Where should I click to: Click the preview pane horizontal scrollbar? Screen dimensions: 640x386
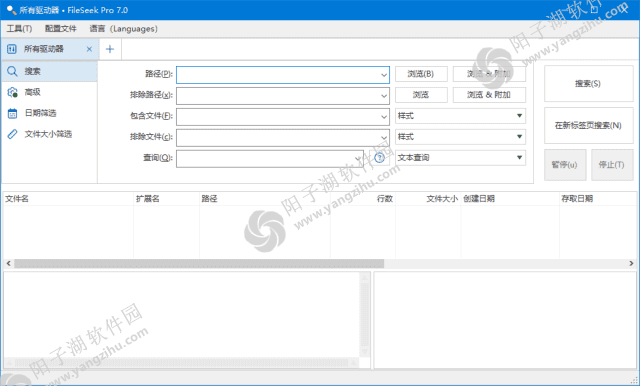[182, 362]
